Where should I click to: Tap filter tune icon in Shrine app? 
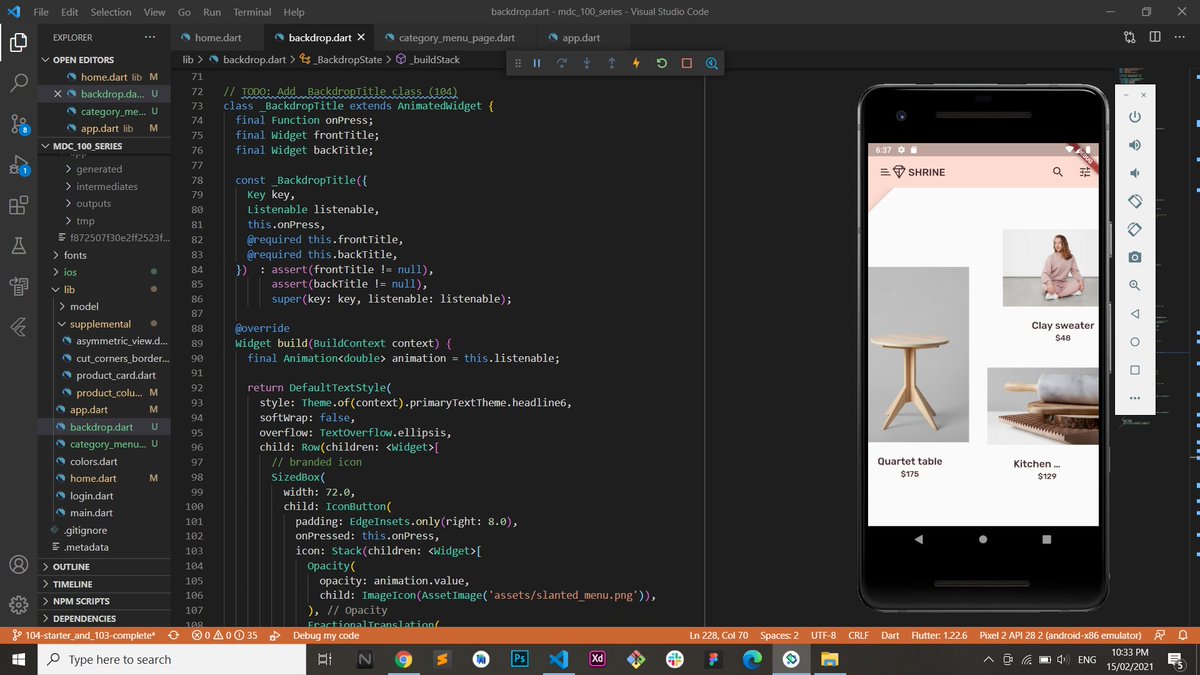tap(1085, 172)
